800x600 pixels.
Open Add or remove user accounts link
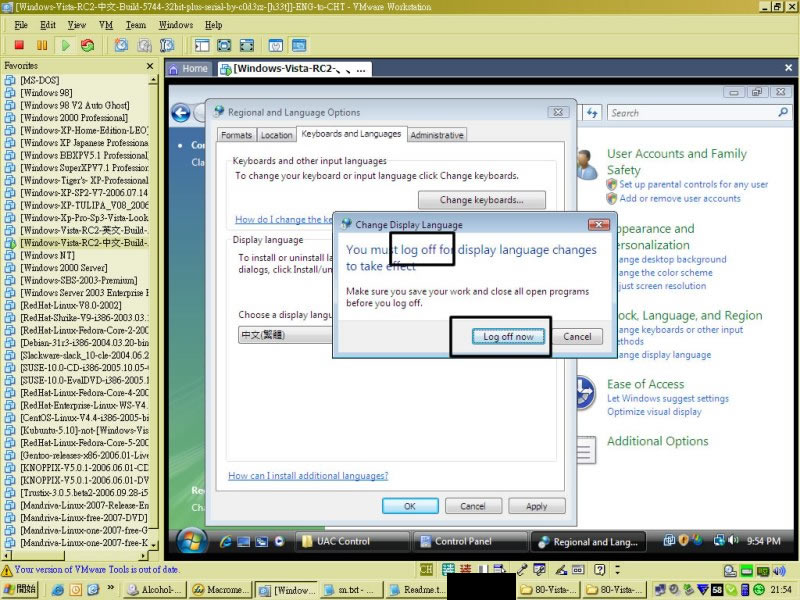pyautogui.click(x=680, y=199)
